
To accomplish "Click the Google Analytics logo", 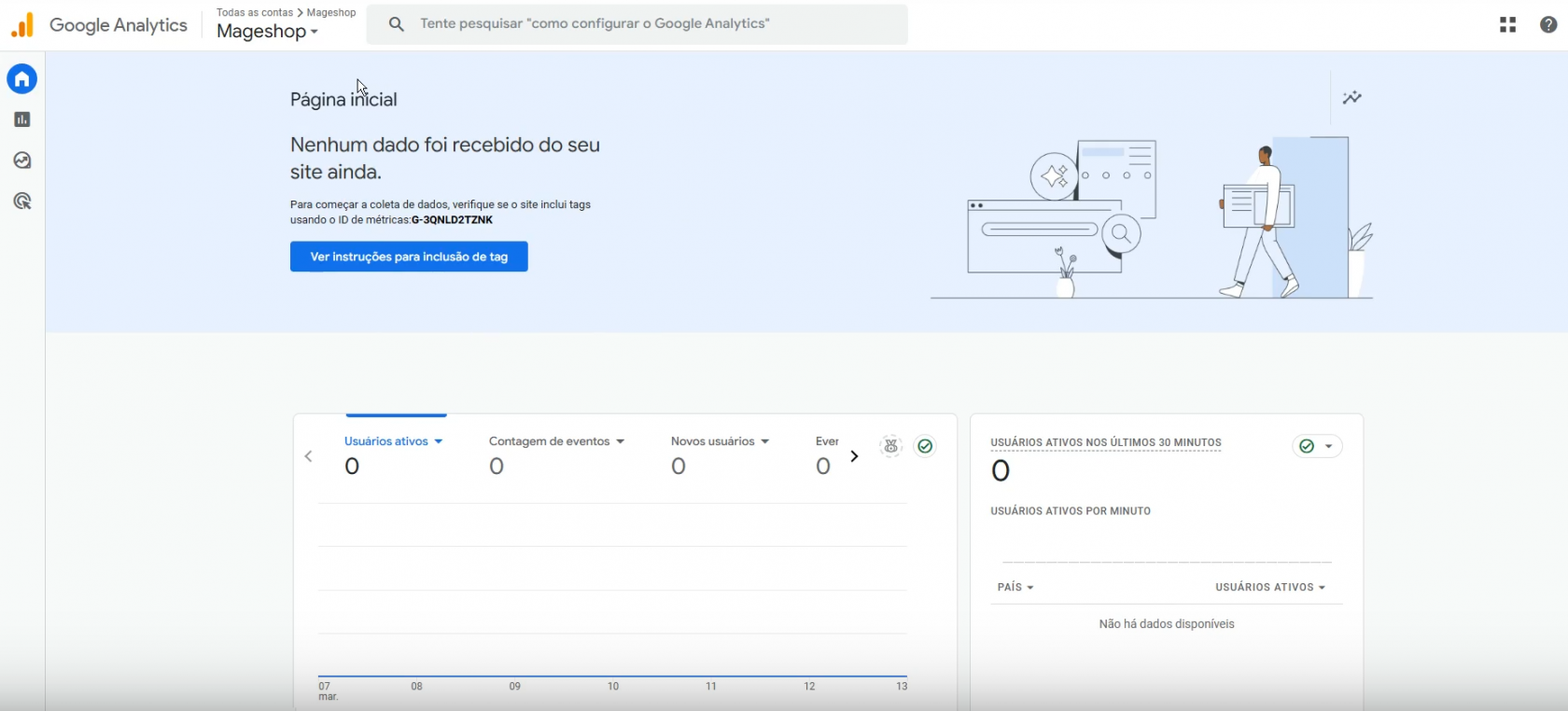I will [x=22, y=25].
